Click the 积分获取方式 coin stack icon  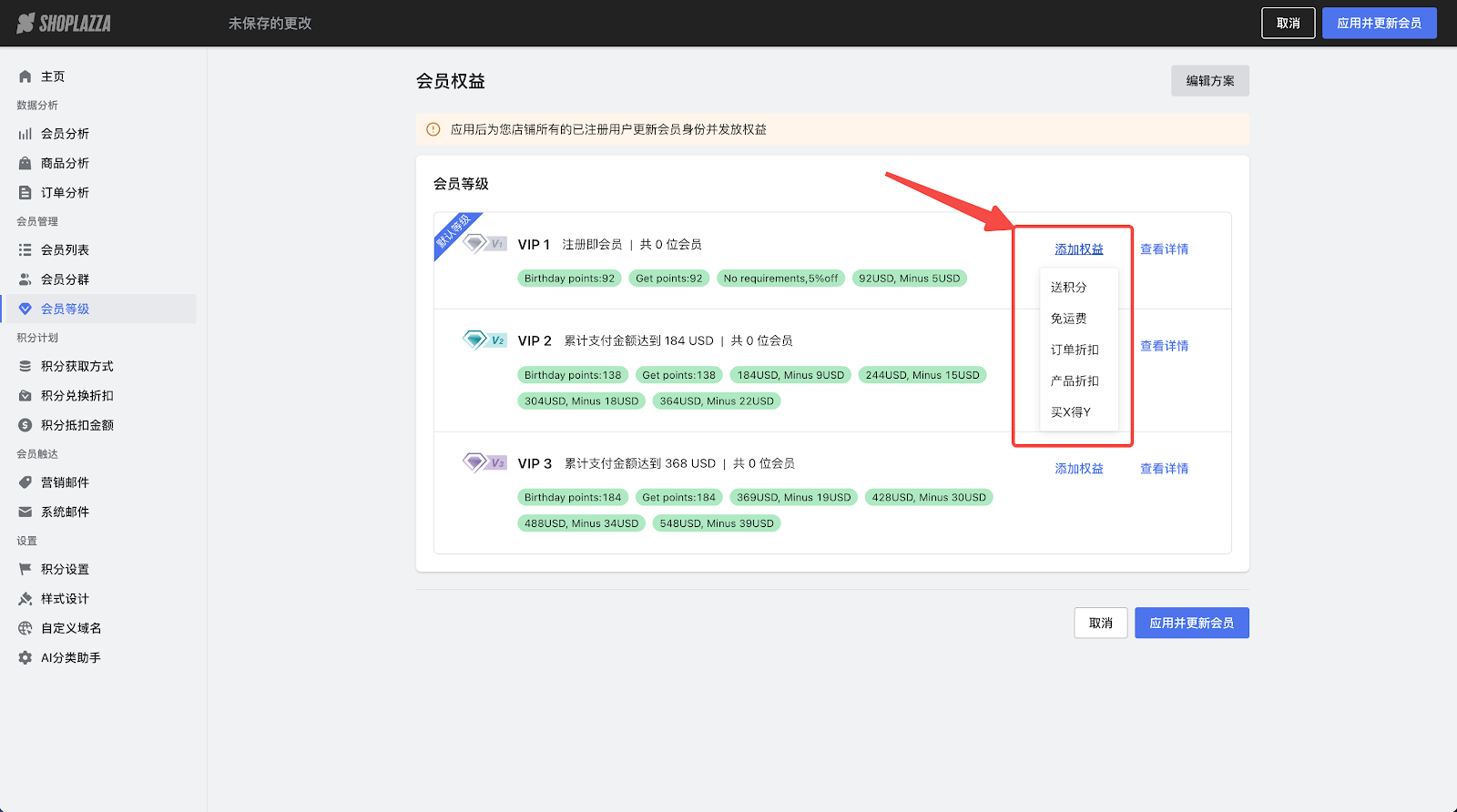pyautogui.click(x=25, y=366)
